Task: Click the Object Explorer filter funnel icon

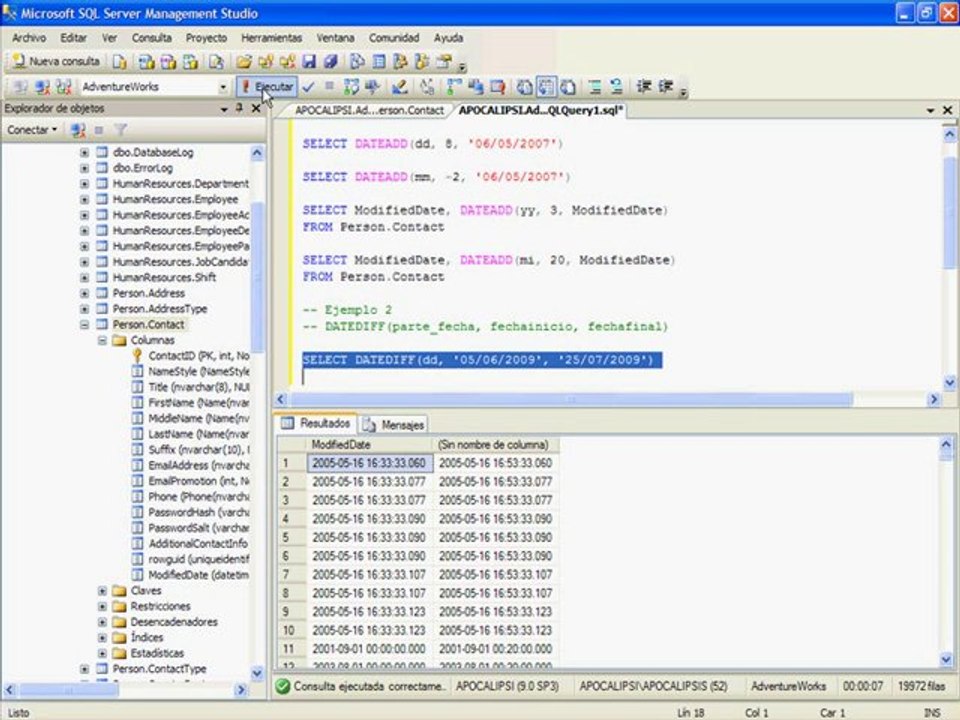Action: pyautogui.click(x=120, y=130)
